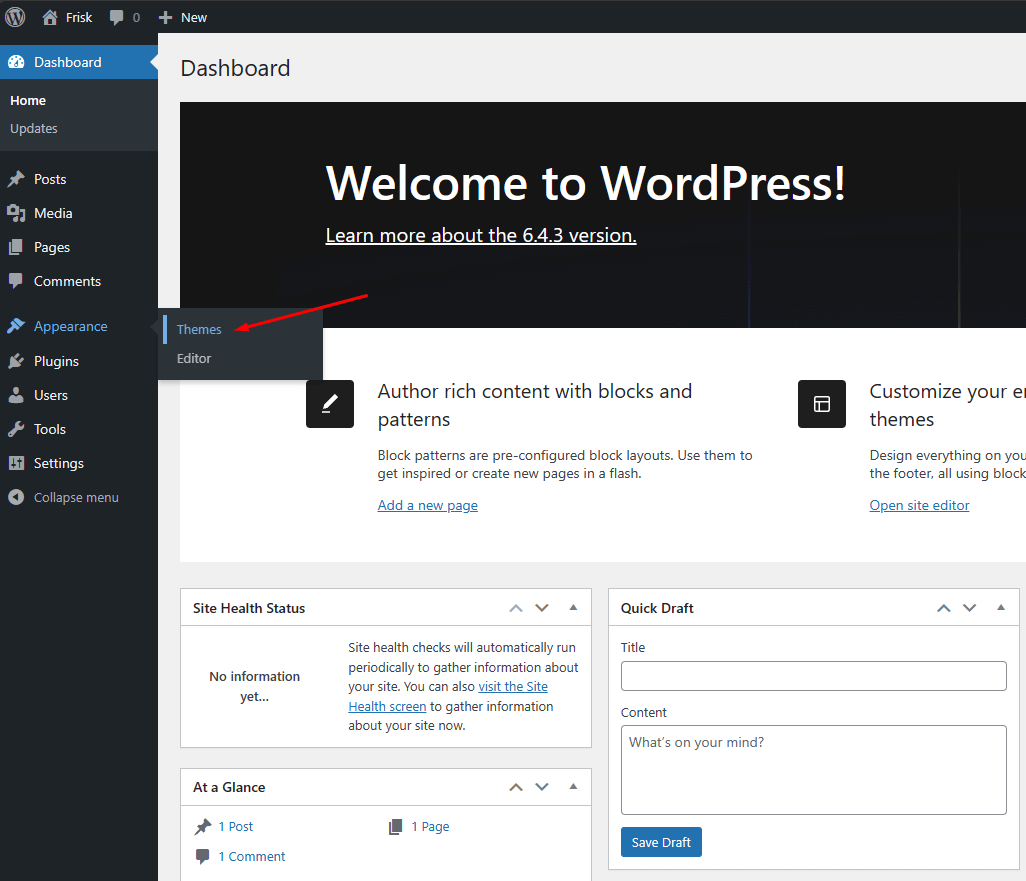Viewport: 1026px width, 881px height.
Task: Toggle the Quick Draft panel closed
Action: pyautogui.click(x=1001, y=608)
